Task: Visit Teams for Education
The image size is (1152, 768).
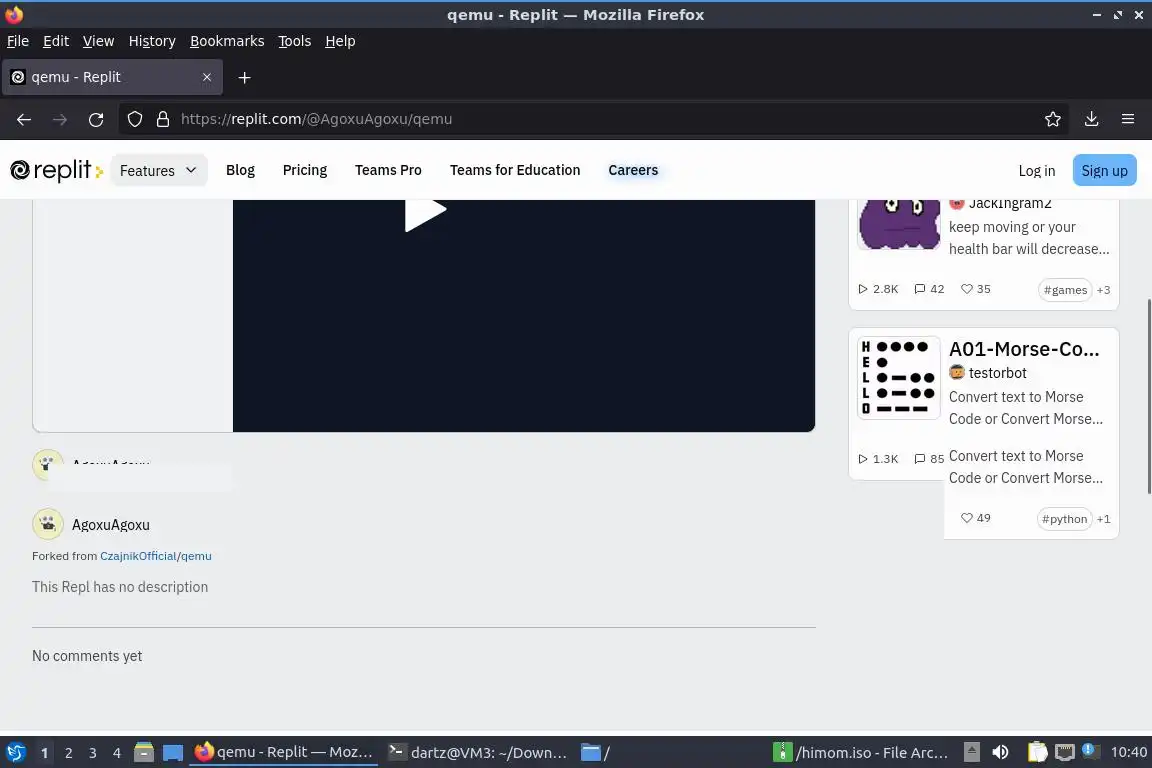Action: [515, 171]
